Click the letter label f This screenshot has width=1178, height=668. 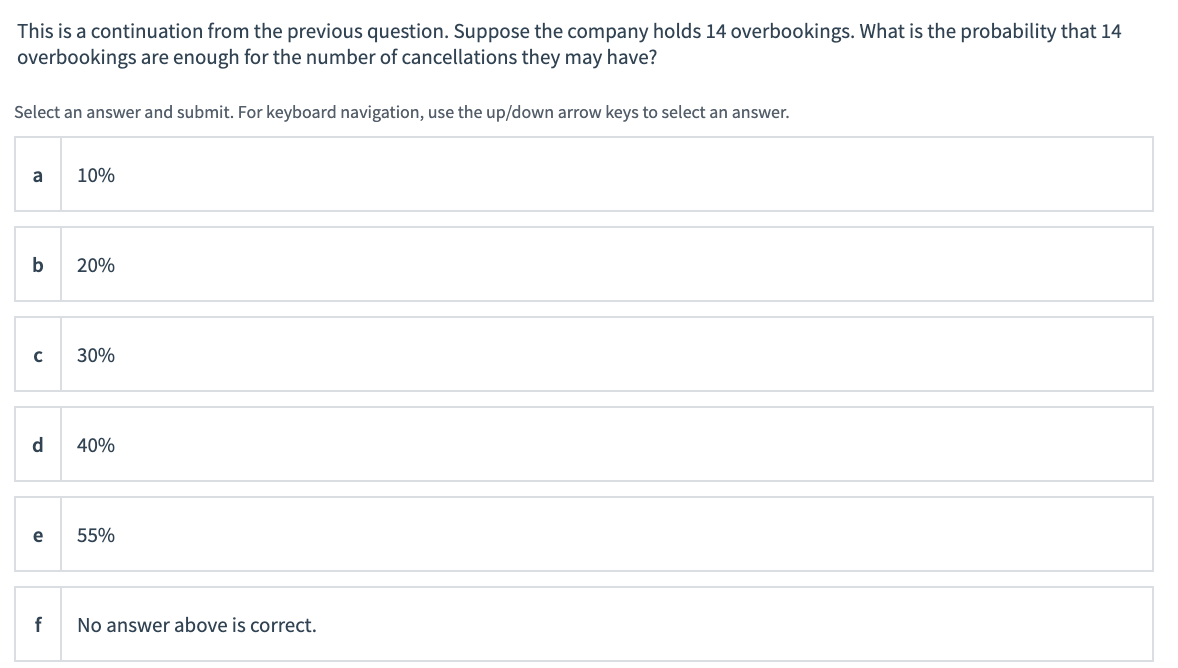(37, 624)
